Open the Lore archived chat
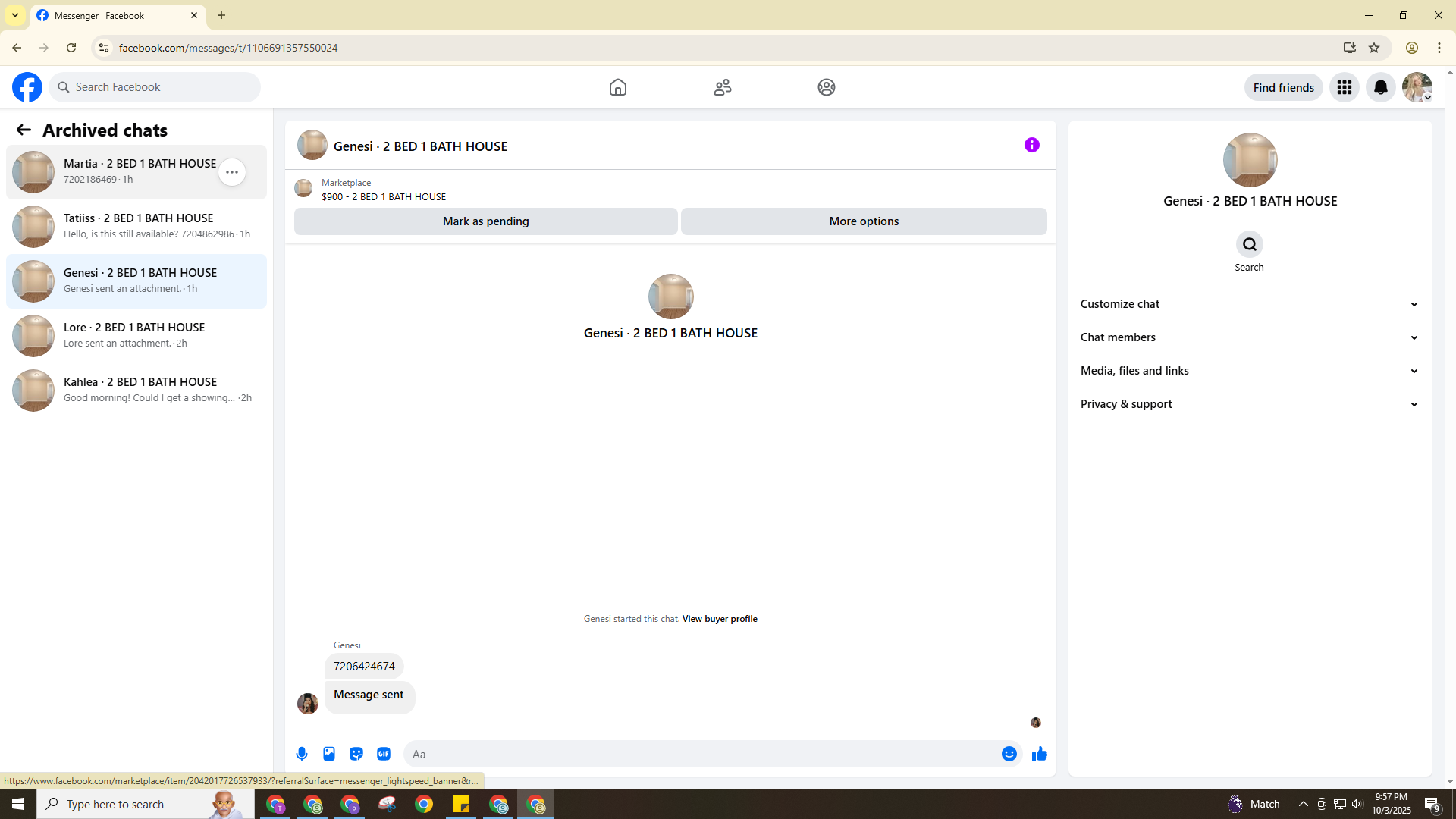 pos(136,336)
